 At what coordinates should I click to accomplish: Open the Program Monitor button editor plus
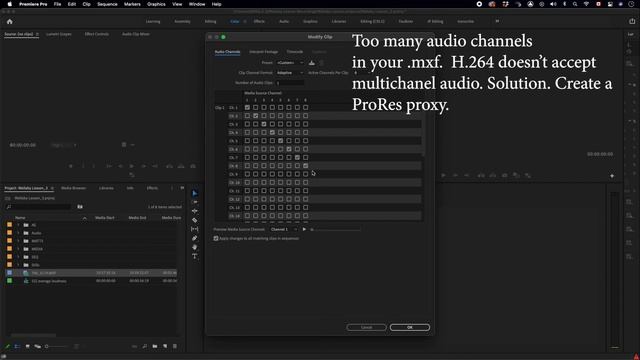612,176
